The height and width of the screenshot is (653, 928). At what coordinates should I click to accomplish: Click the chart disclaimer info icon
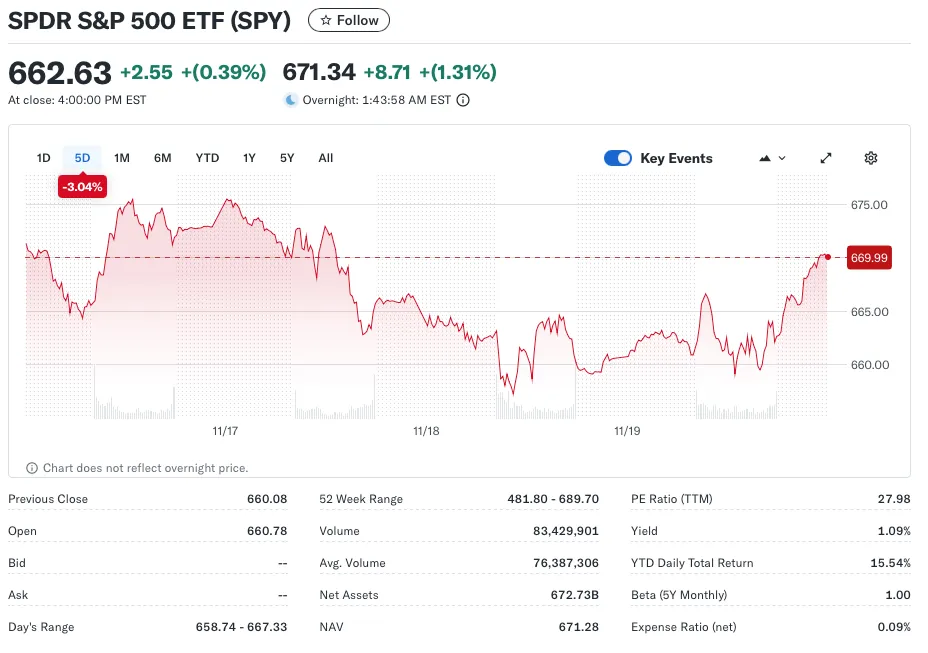(32, 468)
